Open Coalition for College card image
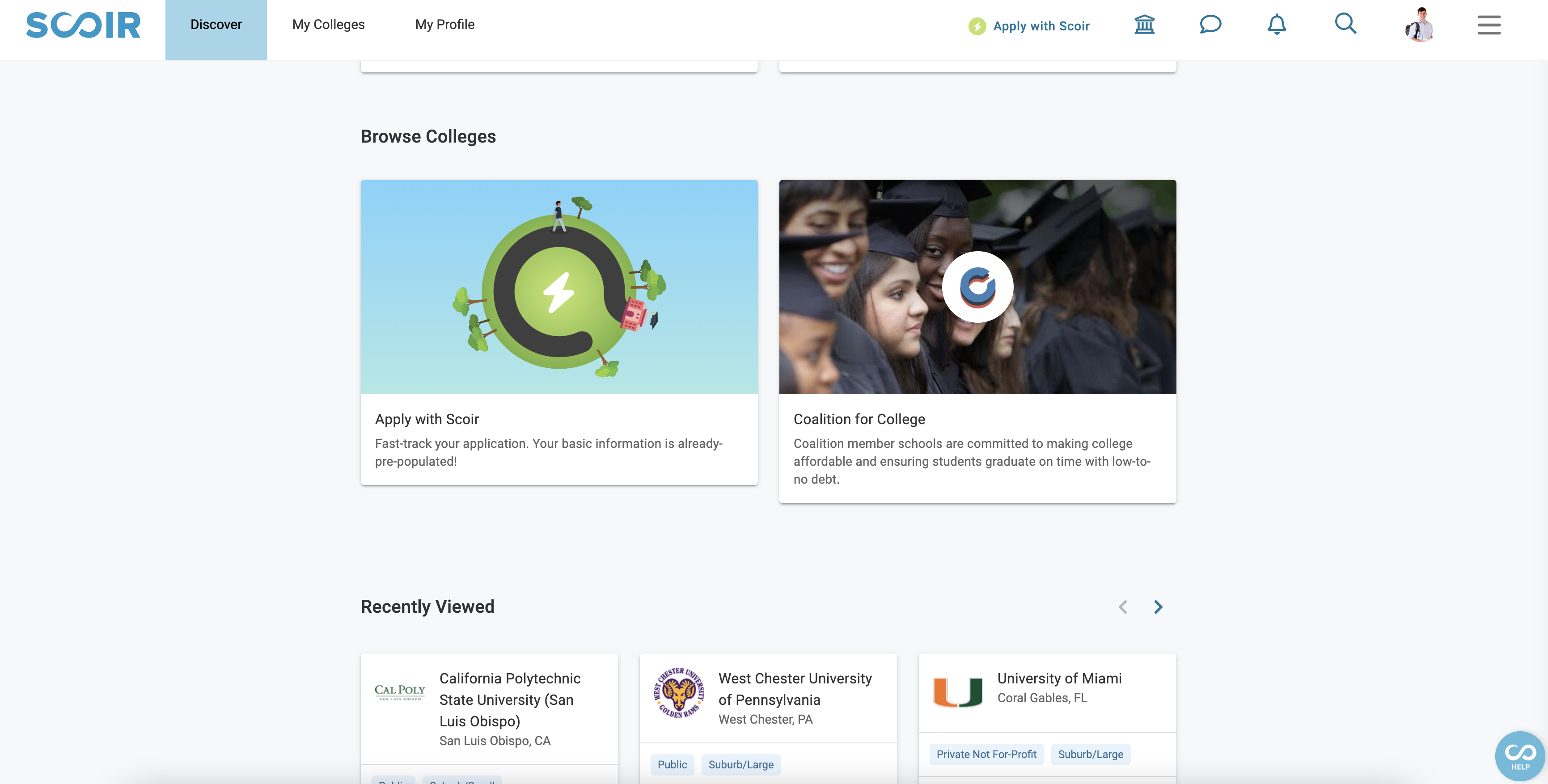The width and height of the screenshot is (1548, 784). click(978, 287)
